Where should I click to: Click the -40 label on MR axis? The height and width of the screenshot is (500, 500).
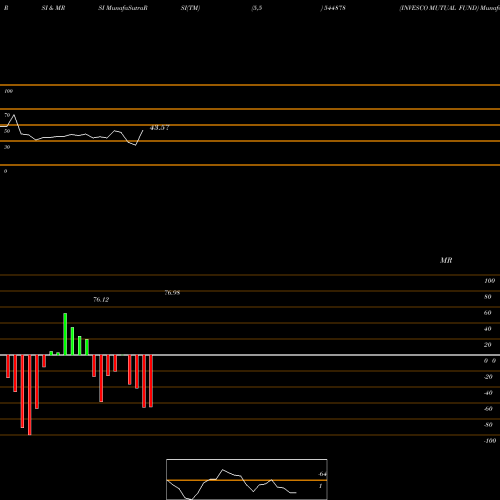[x=488, y=393]
